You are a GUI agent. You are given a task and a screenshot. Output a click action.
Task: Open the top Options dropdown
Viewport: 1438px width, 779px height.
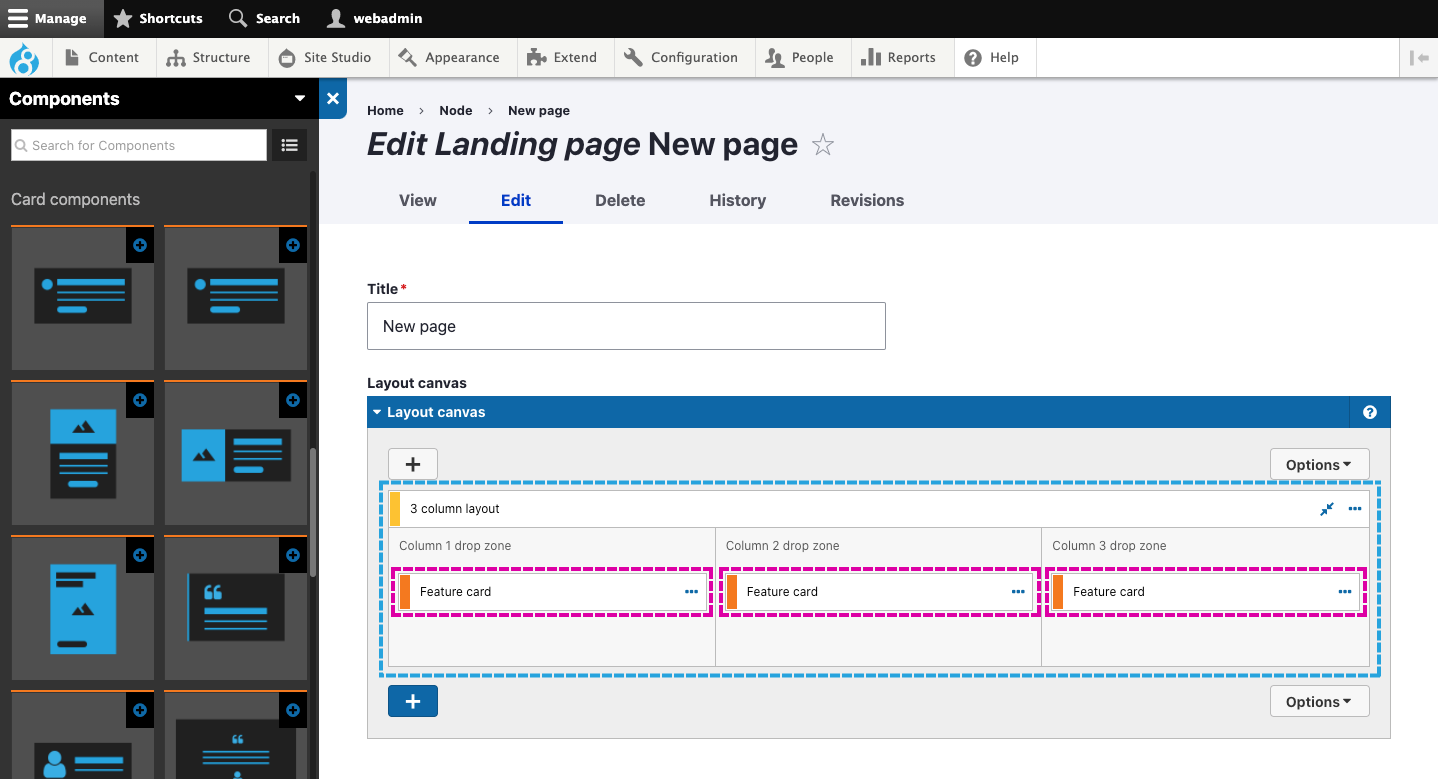pyautogui.click(x=1319, y=464)
